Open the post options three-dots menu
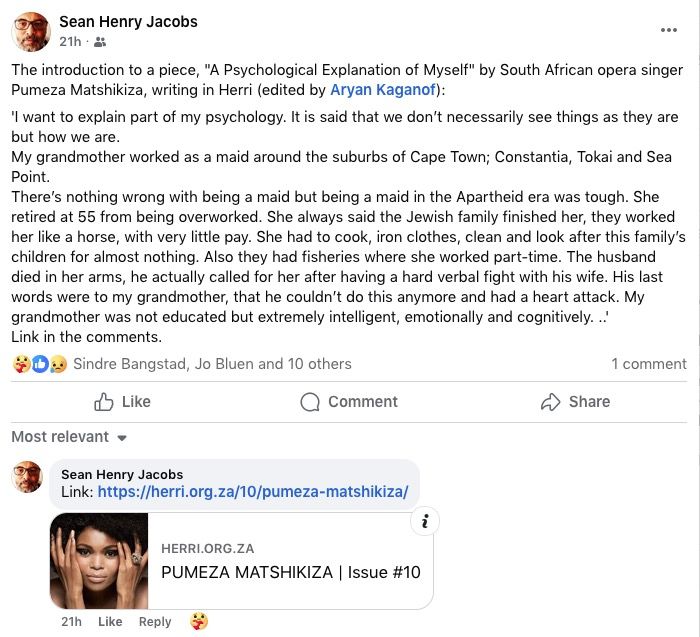700x637 pixels. (669, 30)
